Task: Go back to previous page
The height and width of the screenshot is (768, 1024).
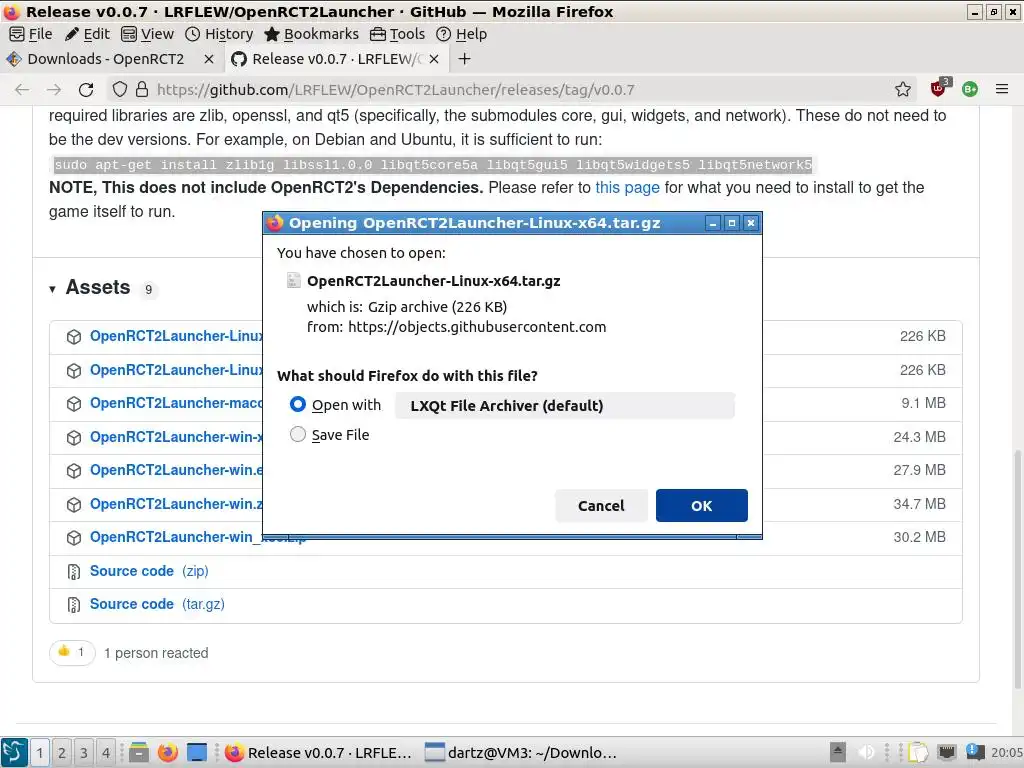Action: click(22, 89)
